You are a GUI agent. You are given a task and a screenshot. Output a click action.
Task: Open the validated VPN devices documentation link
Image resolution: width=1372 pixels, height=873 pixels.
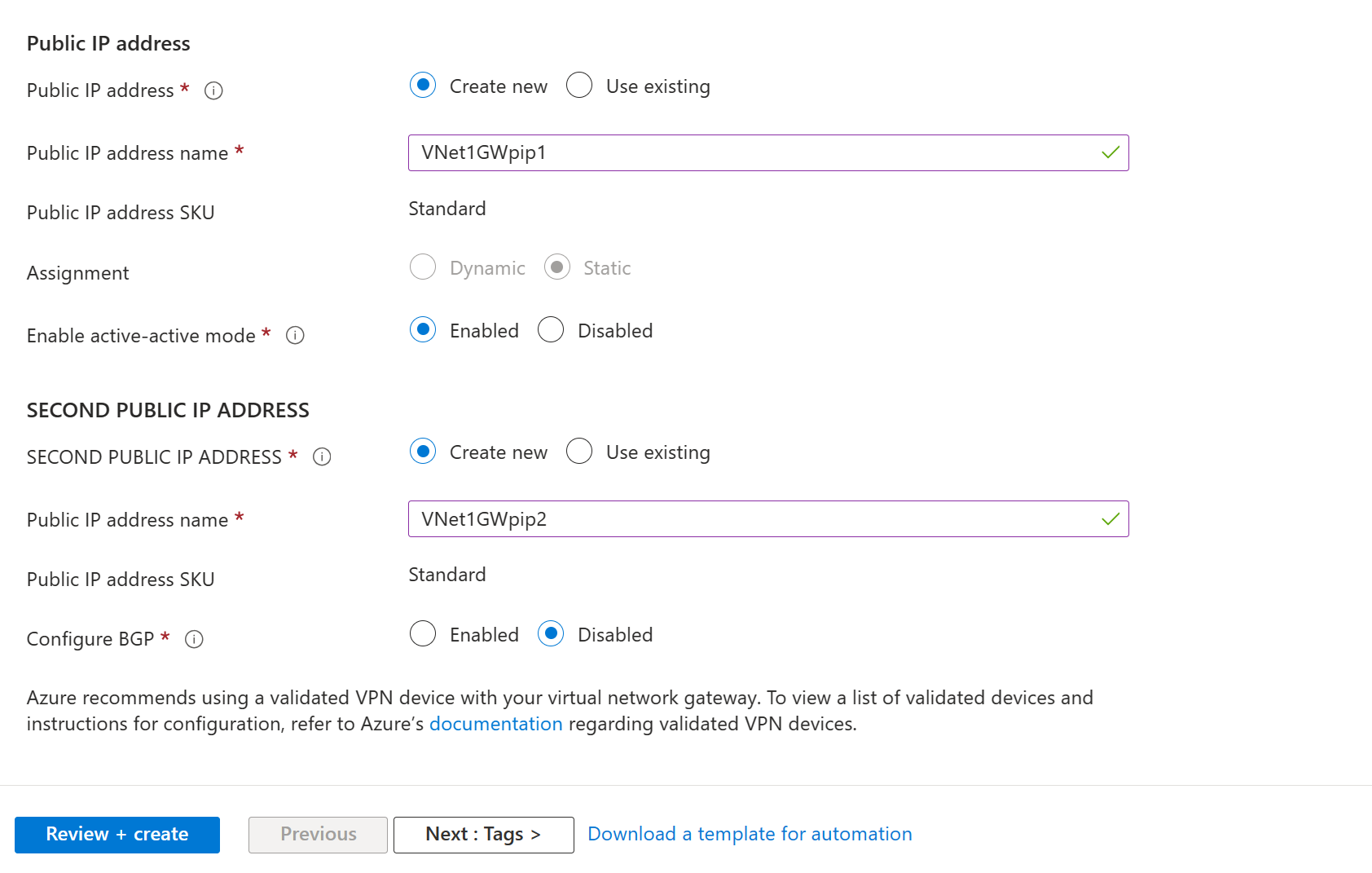tap(495, 724)
